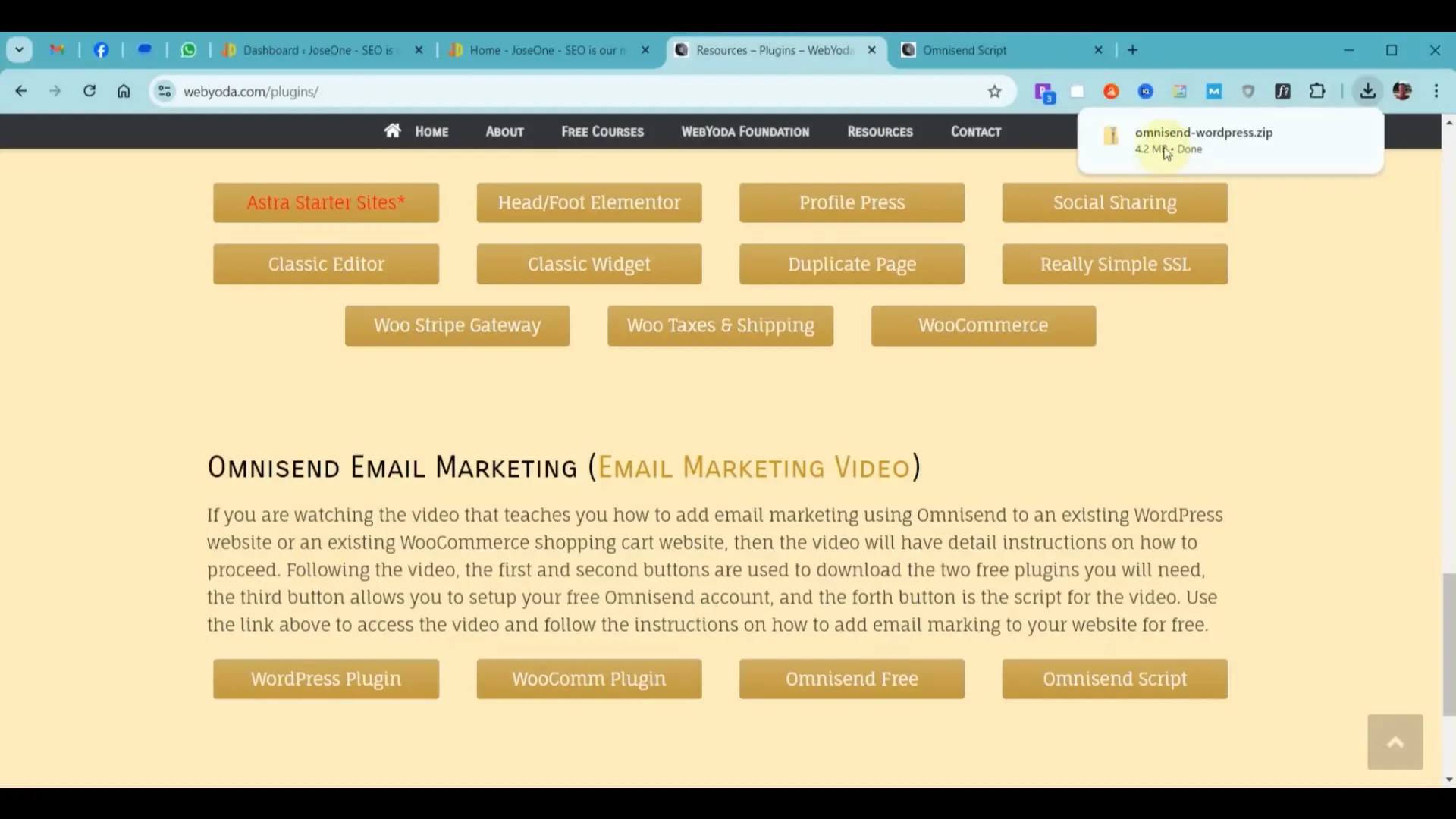1456x819 pixels.
Task: View site information icon in address bar
Action: click(x=165, y=92)
